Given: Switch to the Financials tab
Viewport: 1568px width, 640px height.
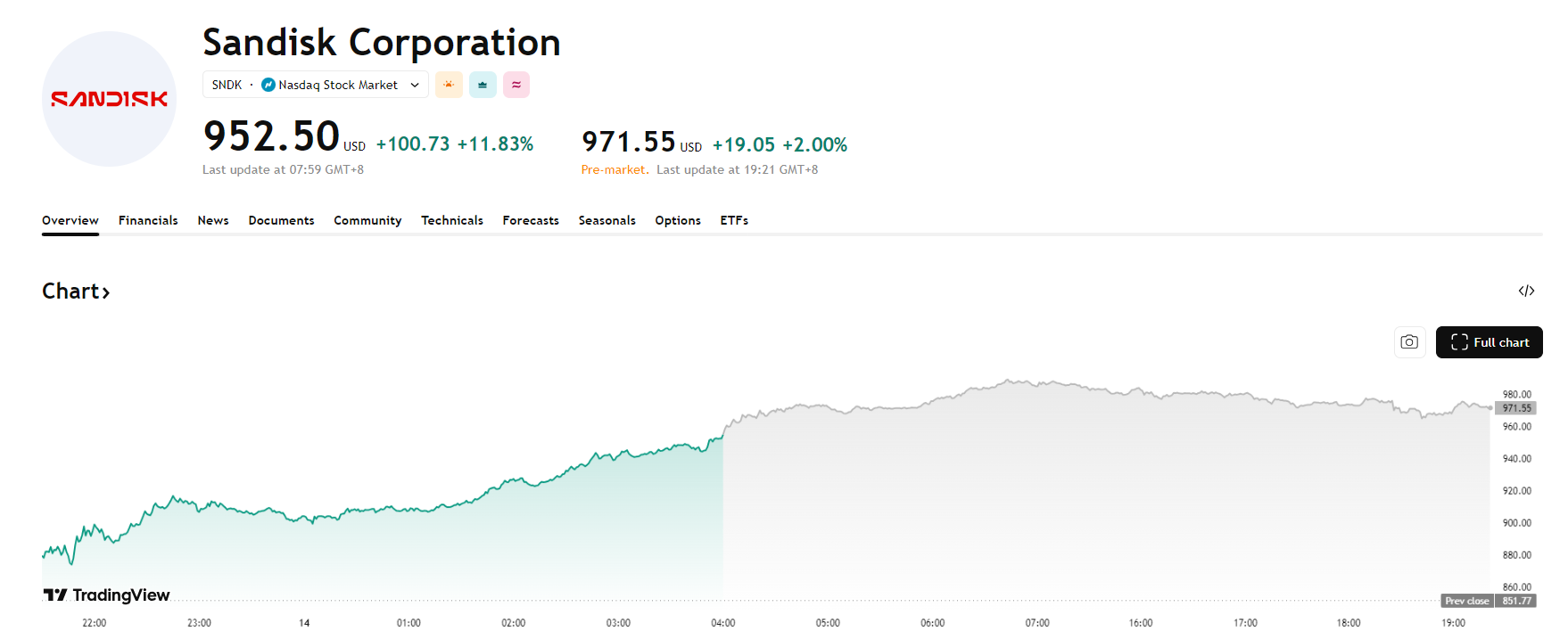Looking at the screenshot, I should [148, 220].
